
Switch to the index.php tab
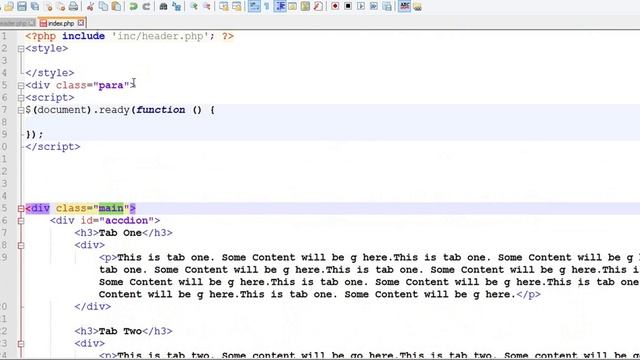(x=61, y=23)
